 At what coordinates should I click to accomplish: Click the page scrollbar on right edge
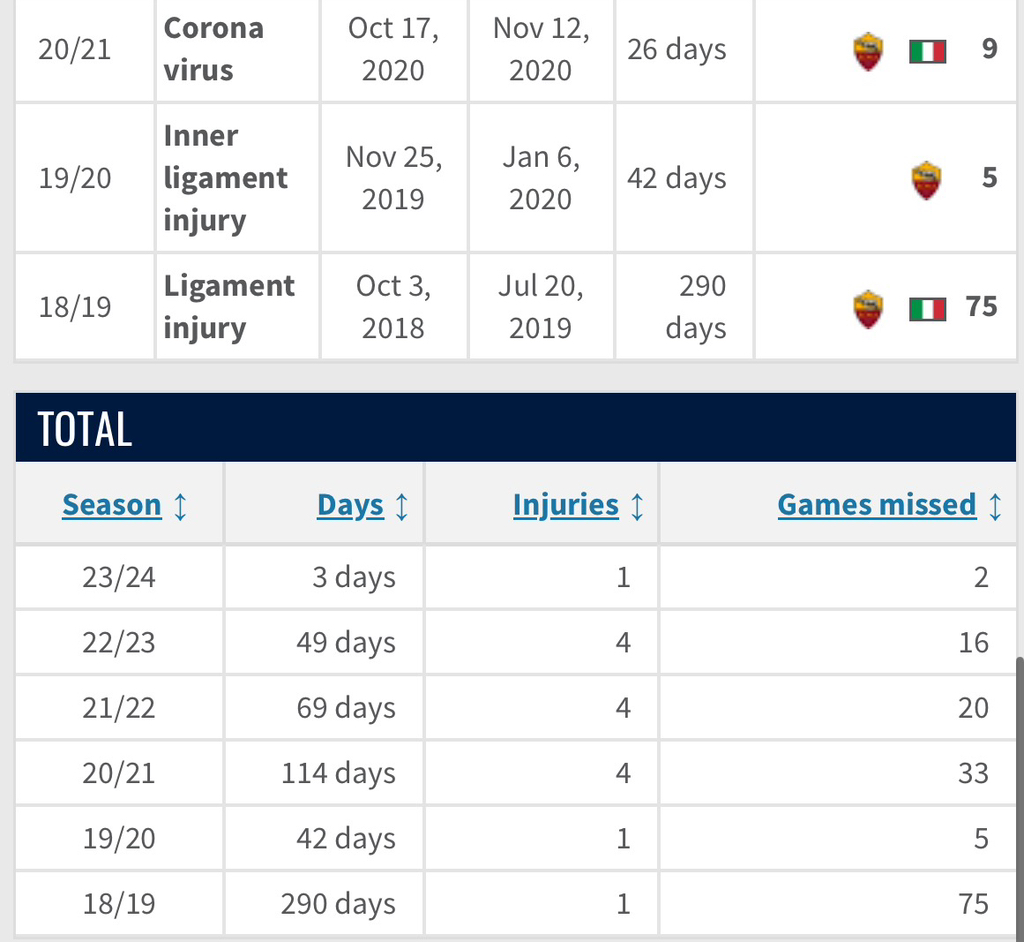1019,797
